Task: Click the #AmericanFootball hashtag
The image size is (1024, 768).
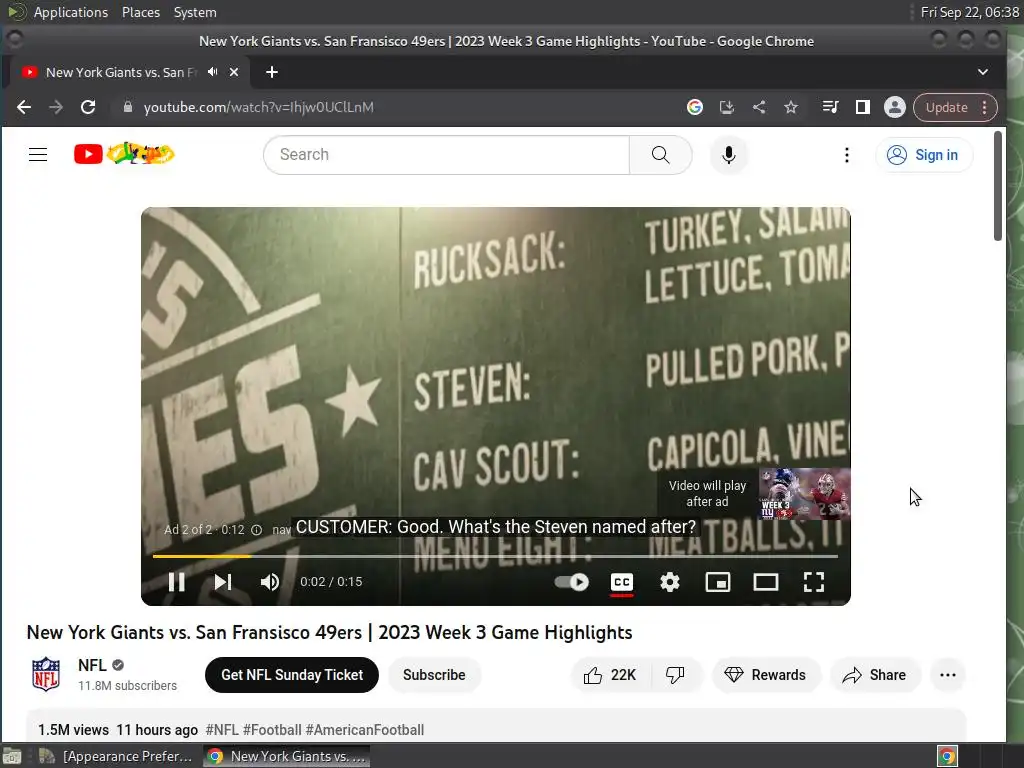Action: (364, 729)
